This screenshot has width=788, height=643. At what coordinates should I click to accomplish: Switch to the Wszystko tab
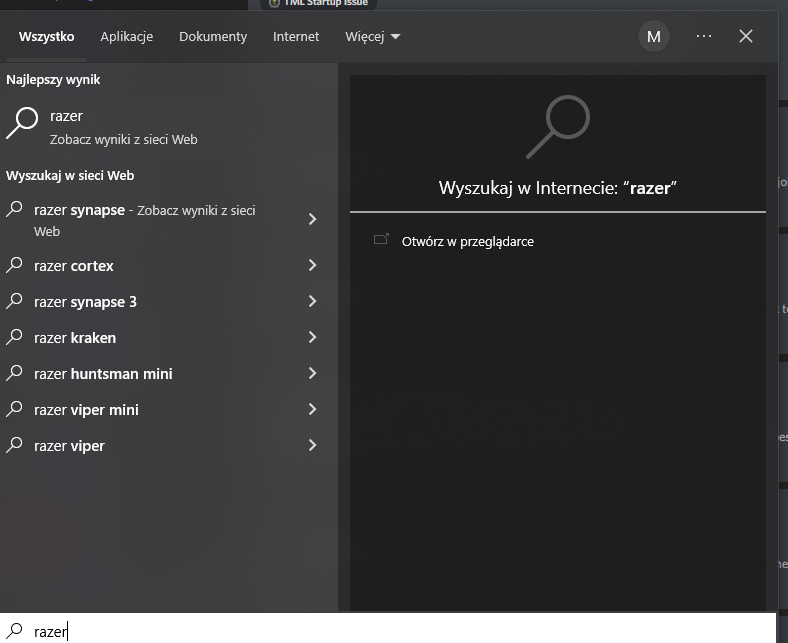(46, 37)
